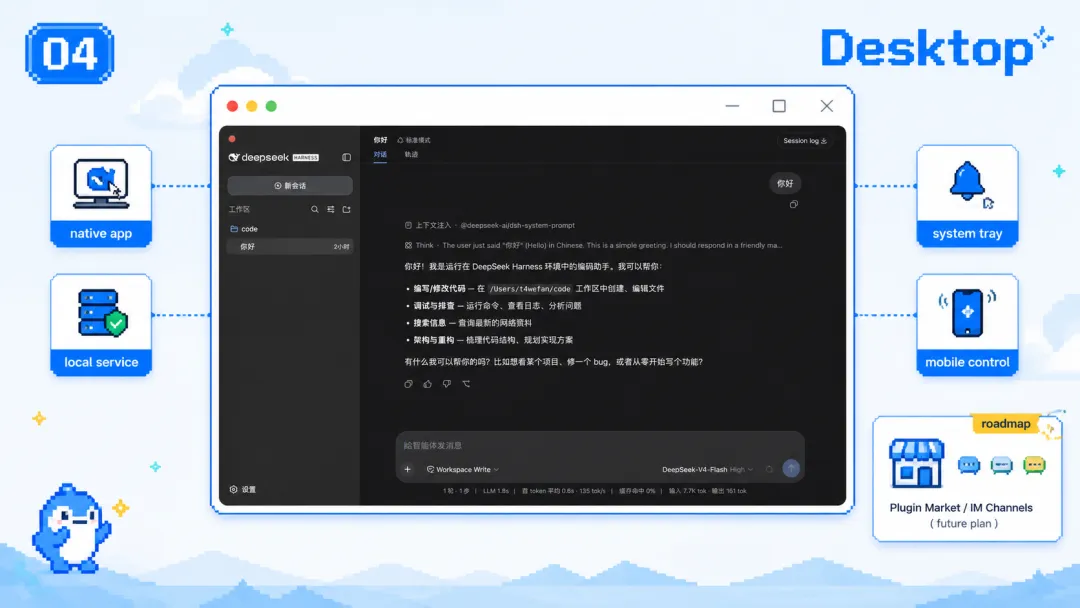Start a 新会话 new conversation

pyautogui.click(x=290, y=186)
